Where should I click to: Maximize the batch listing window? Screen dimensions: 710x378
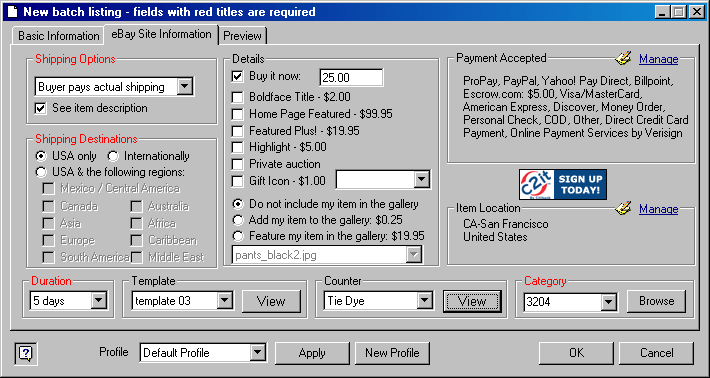[x=678, y=12]
